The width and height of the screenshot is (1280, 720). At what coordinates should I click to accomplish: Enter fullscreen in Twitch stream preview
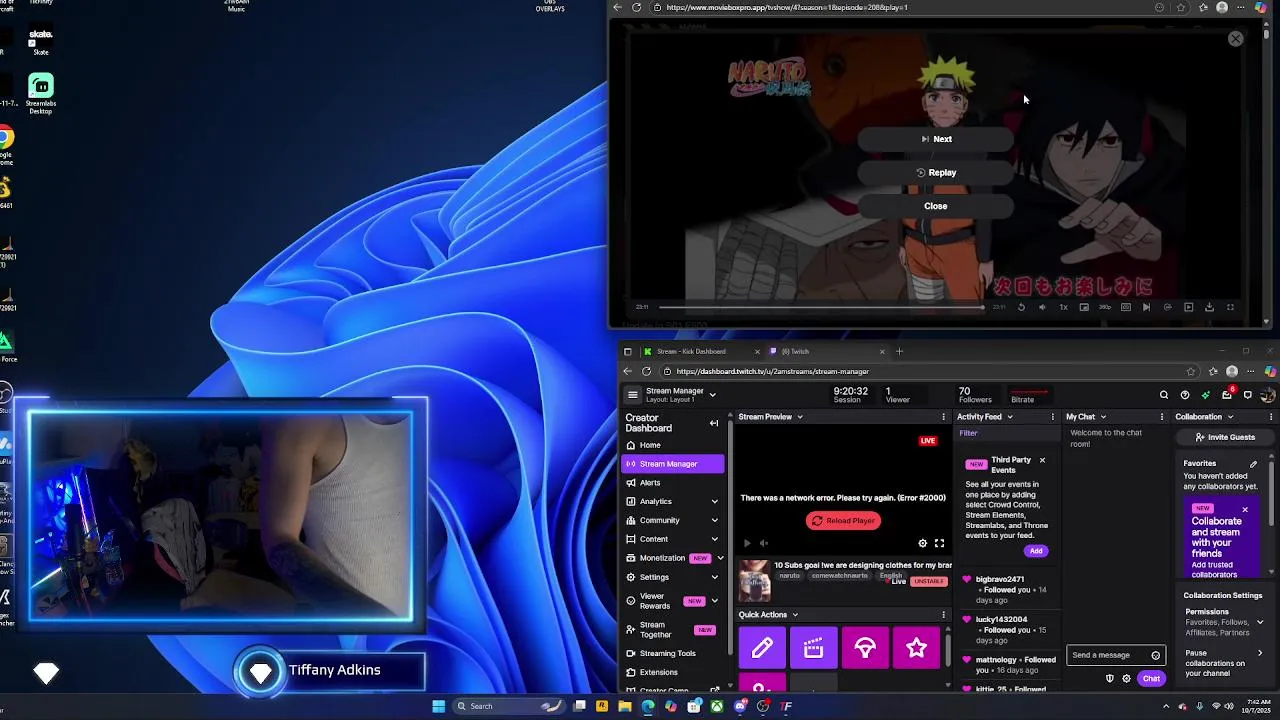(939, 543)
